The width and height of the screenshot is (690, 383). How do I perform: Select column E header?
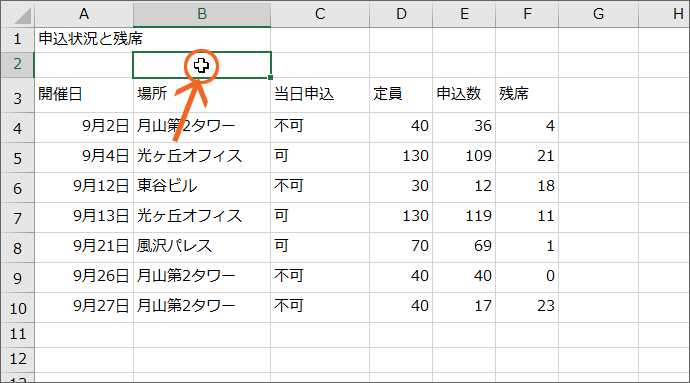tap(464, 15)
